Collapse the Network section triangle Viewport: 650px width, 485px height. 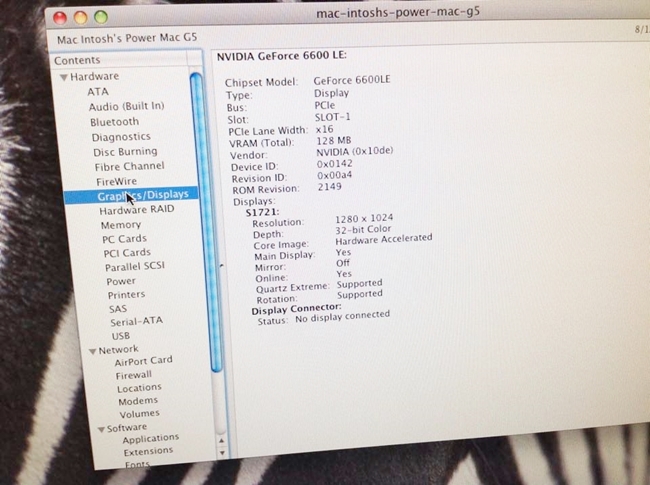tap(90, 350)
